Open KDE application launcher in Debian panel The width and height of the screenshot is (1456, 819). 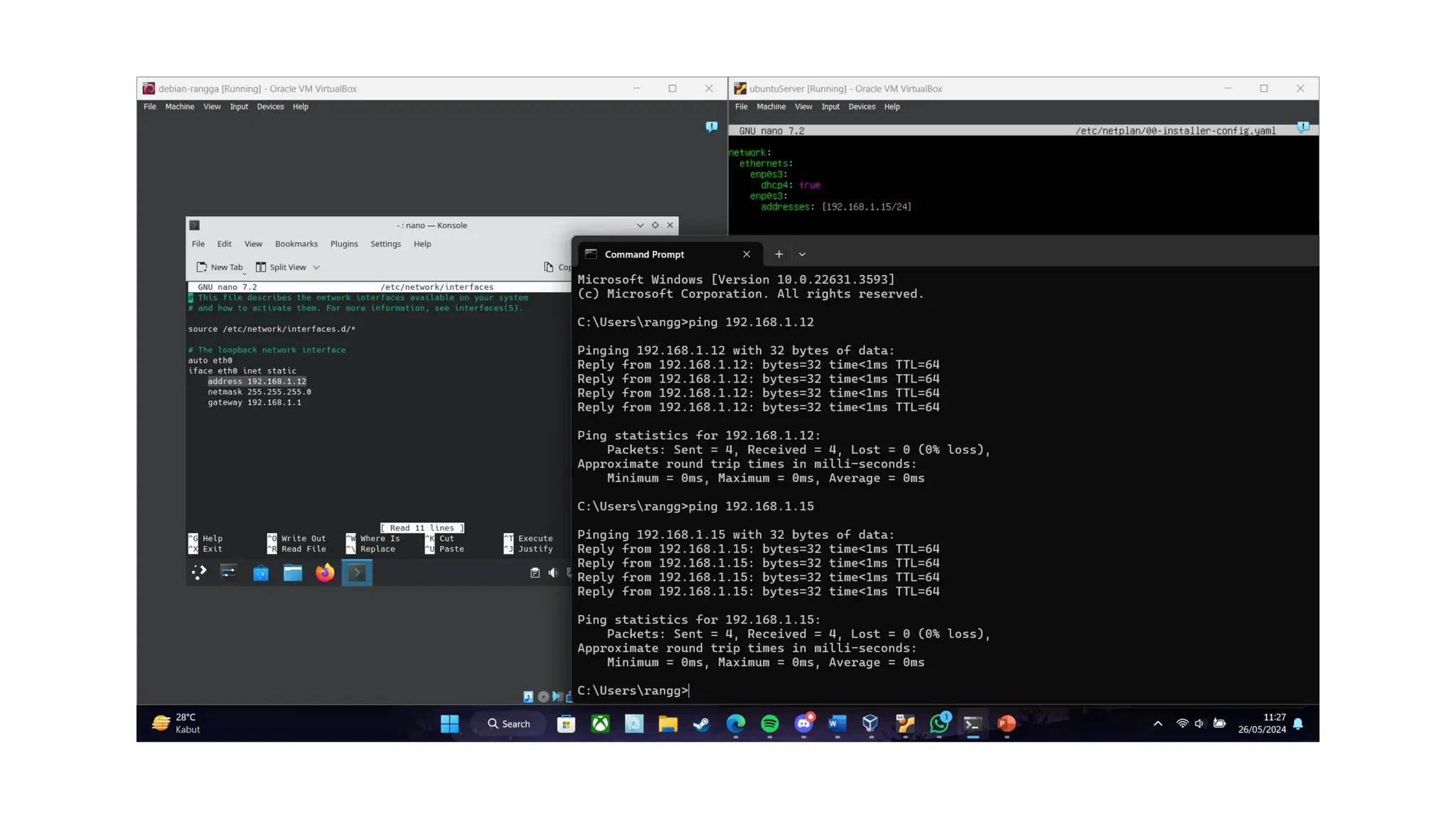[x=199, y=572]
